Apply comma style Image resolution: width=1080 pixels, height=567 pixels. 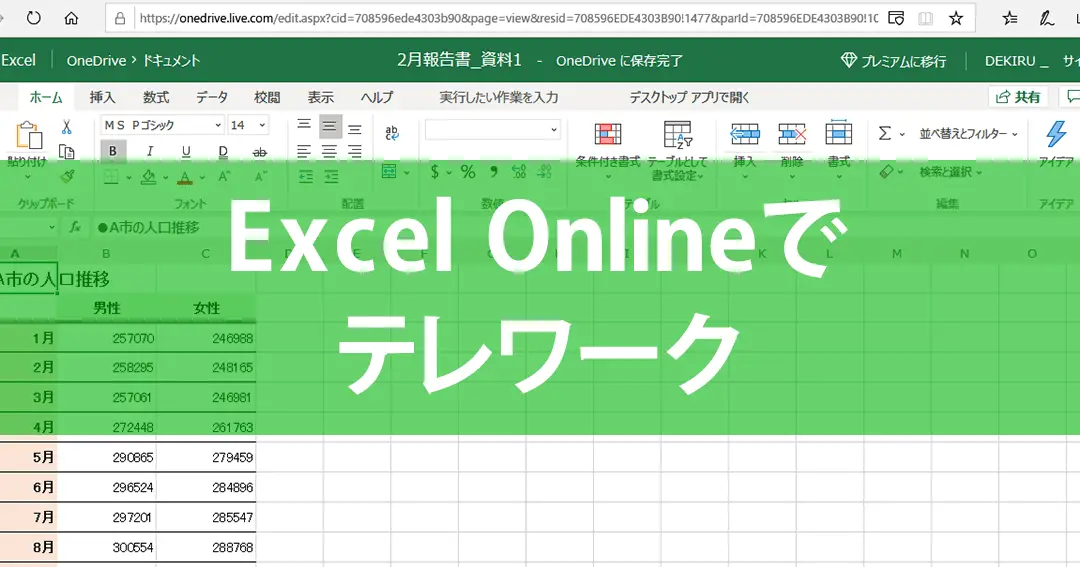click(x=494, y=171)
